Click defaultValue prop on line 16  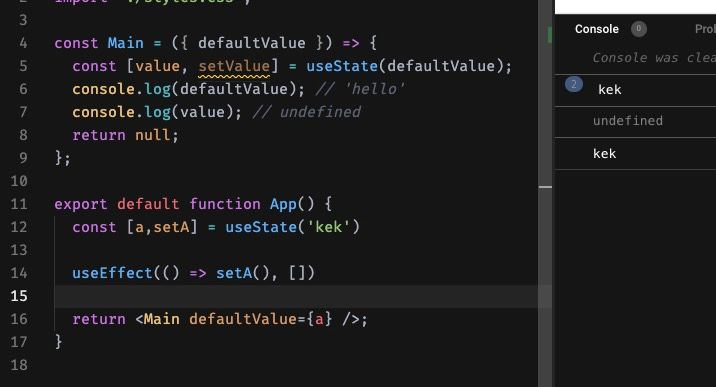coord(243,319)
